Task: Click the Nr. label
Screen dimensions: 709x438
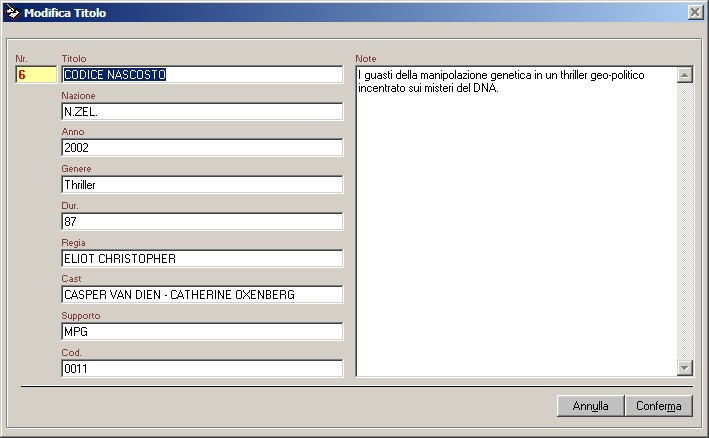Action: (x=21, y=59)
